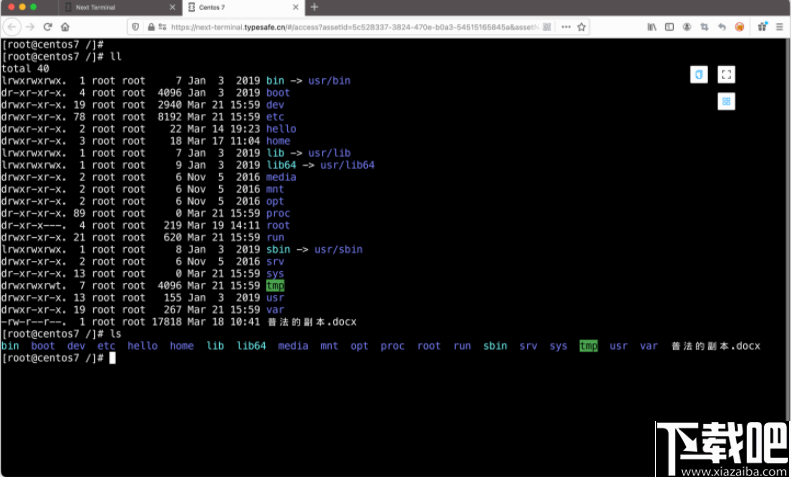Reload the current page

48,27
